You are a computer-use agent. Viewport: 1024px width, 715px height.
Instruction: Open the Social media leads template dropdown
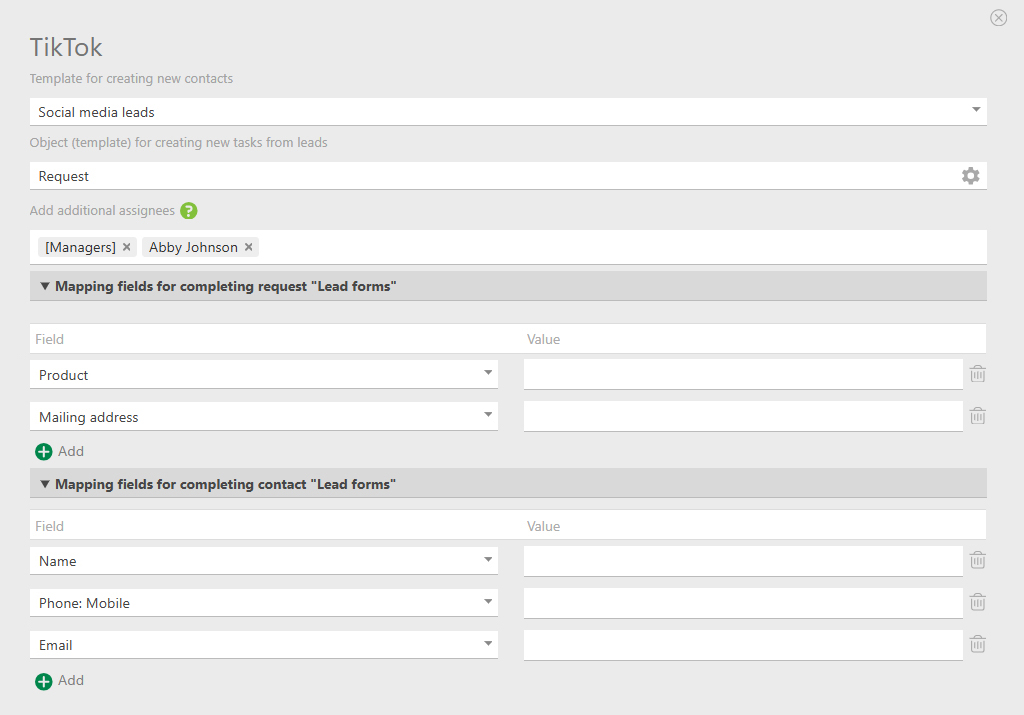[976, 111]
